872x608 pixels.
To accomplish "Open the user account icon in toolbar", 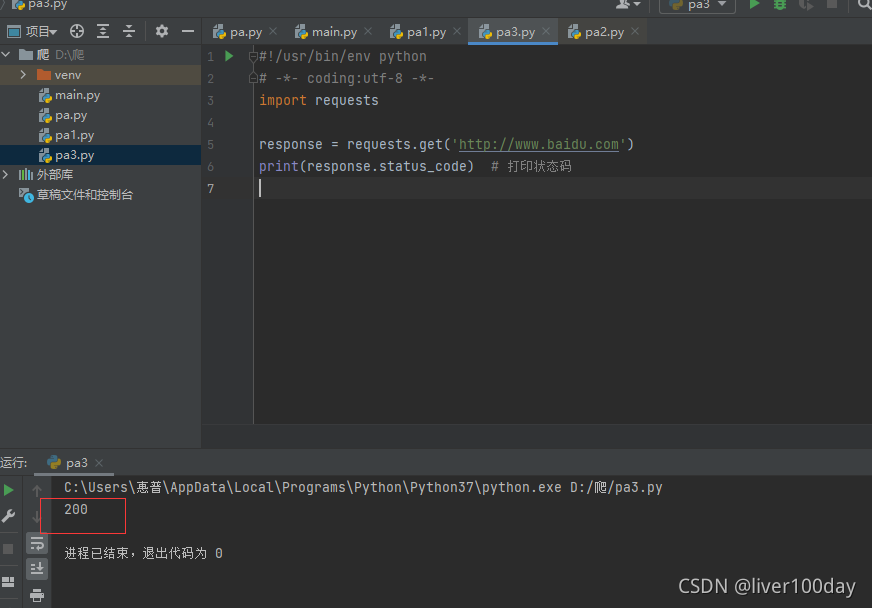I will (x=628, y=4).
